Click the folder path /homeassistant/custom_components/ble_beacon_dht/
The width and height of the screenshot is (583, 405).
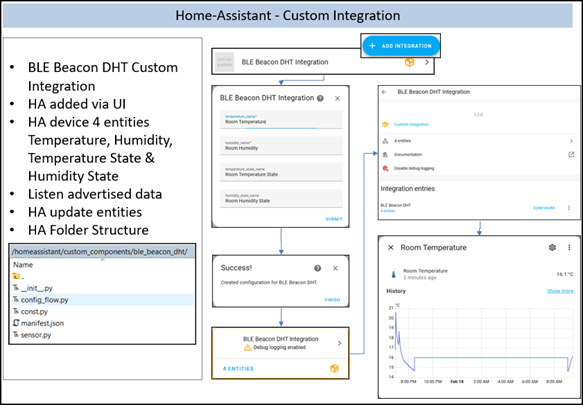tap(100, 252)
